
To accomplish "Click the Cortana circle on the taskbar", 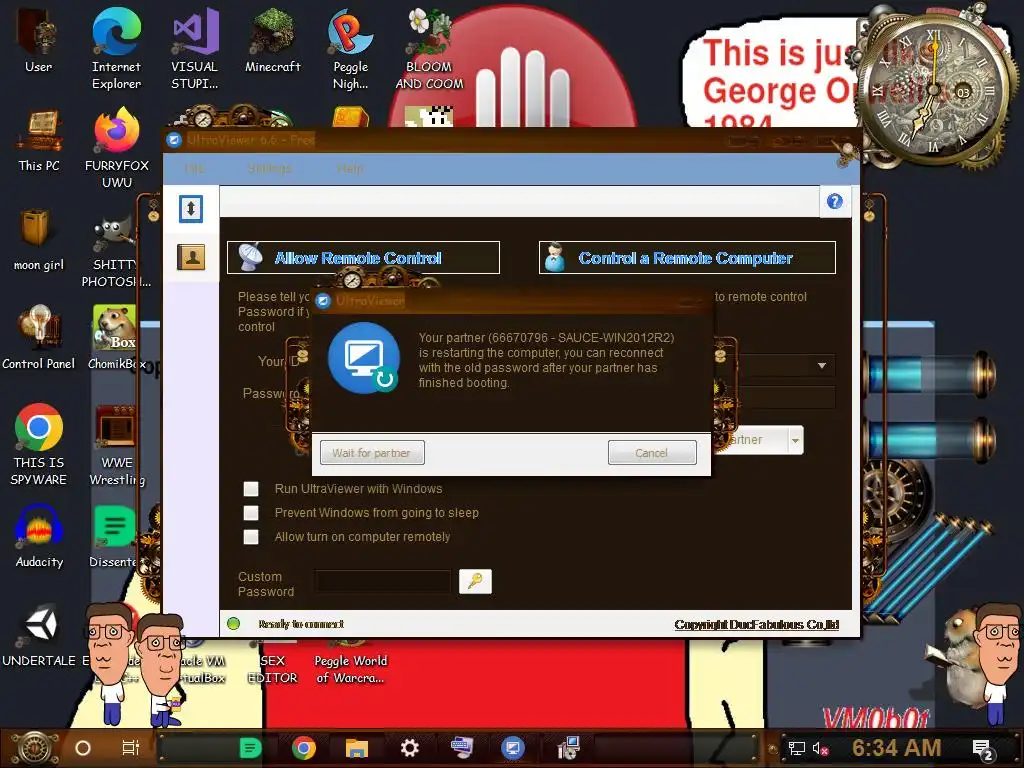I will click(82, 748).
